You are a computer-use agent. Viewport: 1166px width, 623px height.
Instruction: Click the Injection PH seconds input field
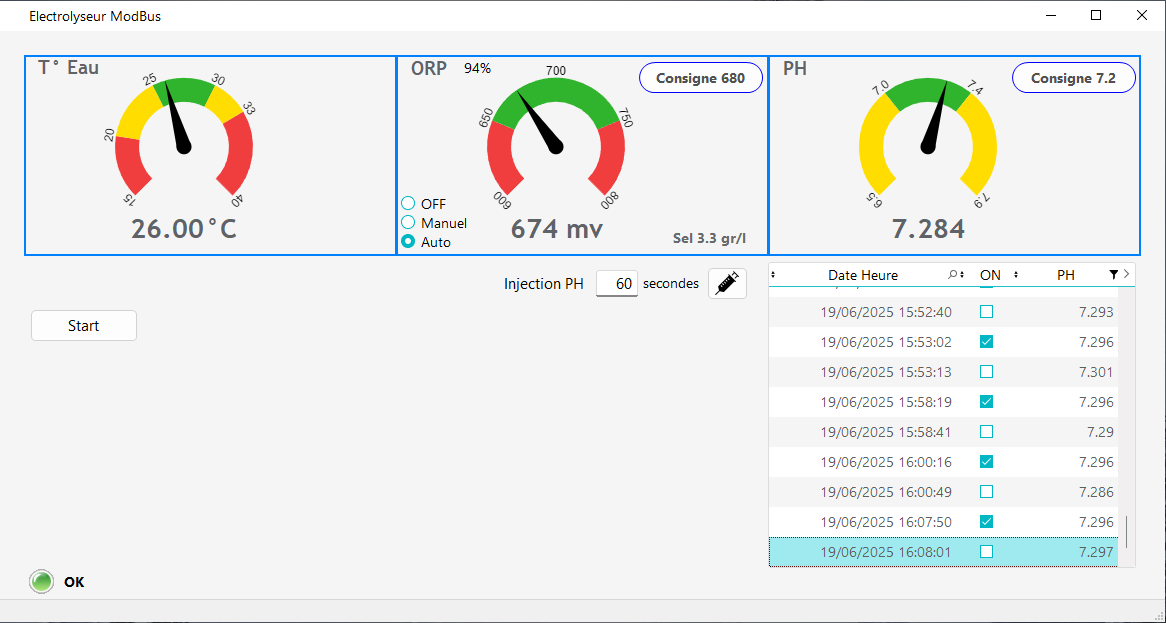pos(617,284)
